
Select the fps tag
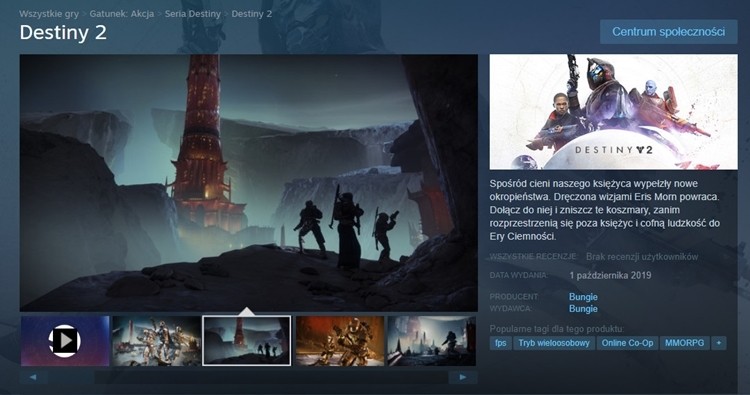pyautogui.click(x=501, y=343)
